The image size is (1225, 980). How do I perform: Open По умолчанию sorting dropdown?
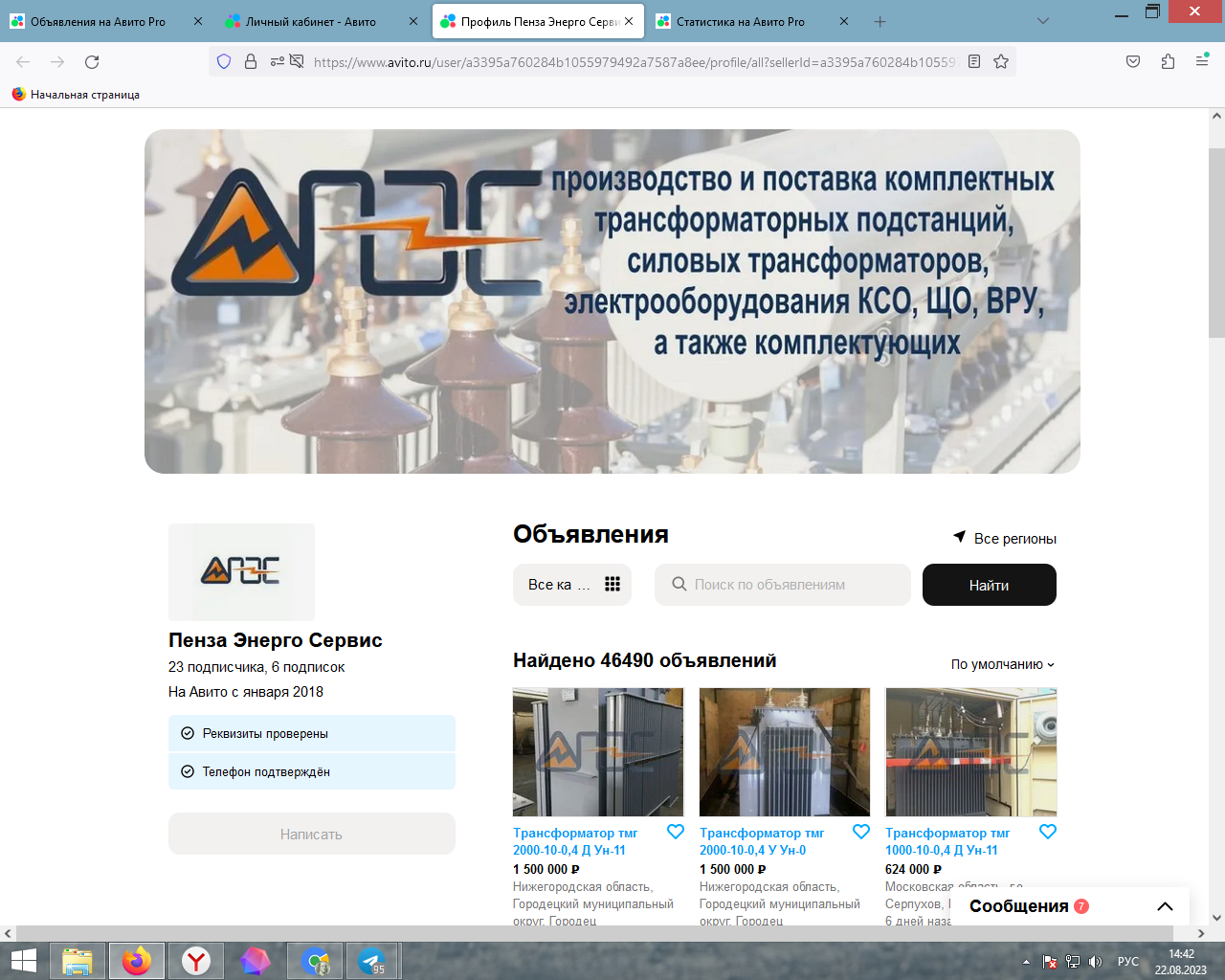pos(1003,664)
